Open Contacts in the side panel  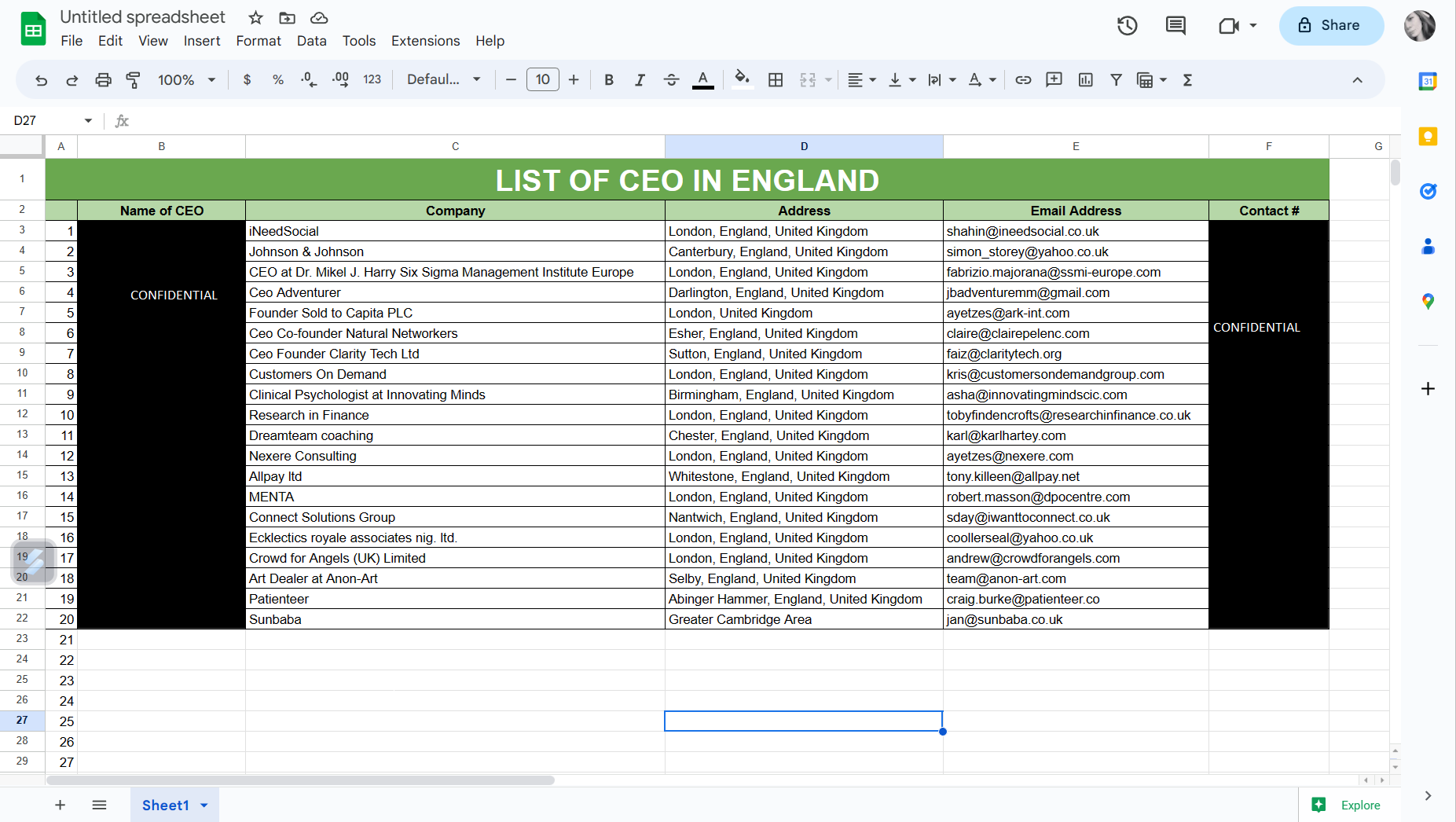coord(1428,246)
